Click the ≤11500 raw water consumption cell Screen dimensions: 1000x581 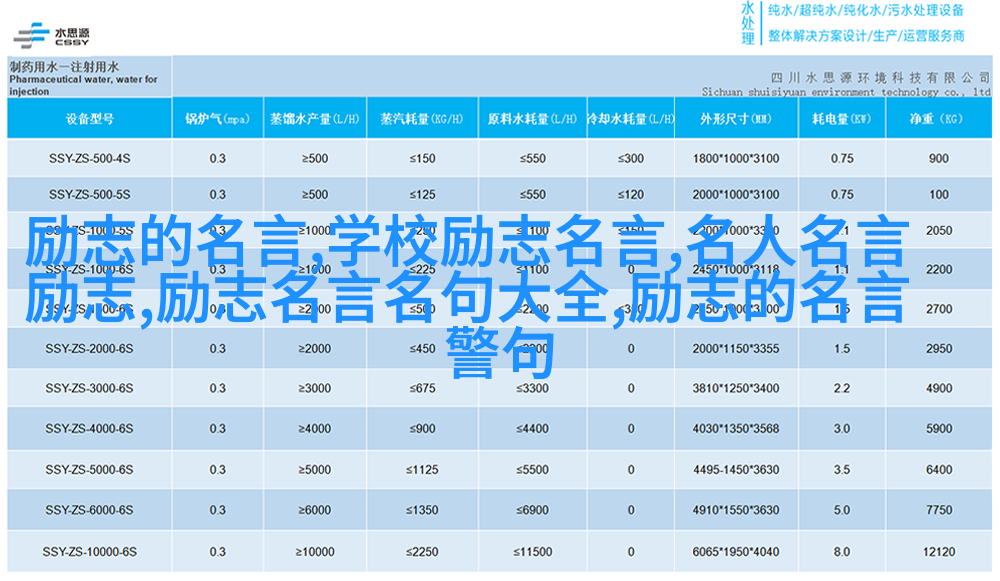pos(535,551)
